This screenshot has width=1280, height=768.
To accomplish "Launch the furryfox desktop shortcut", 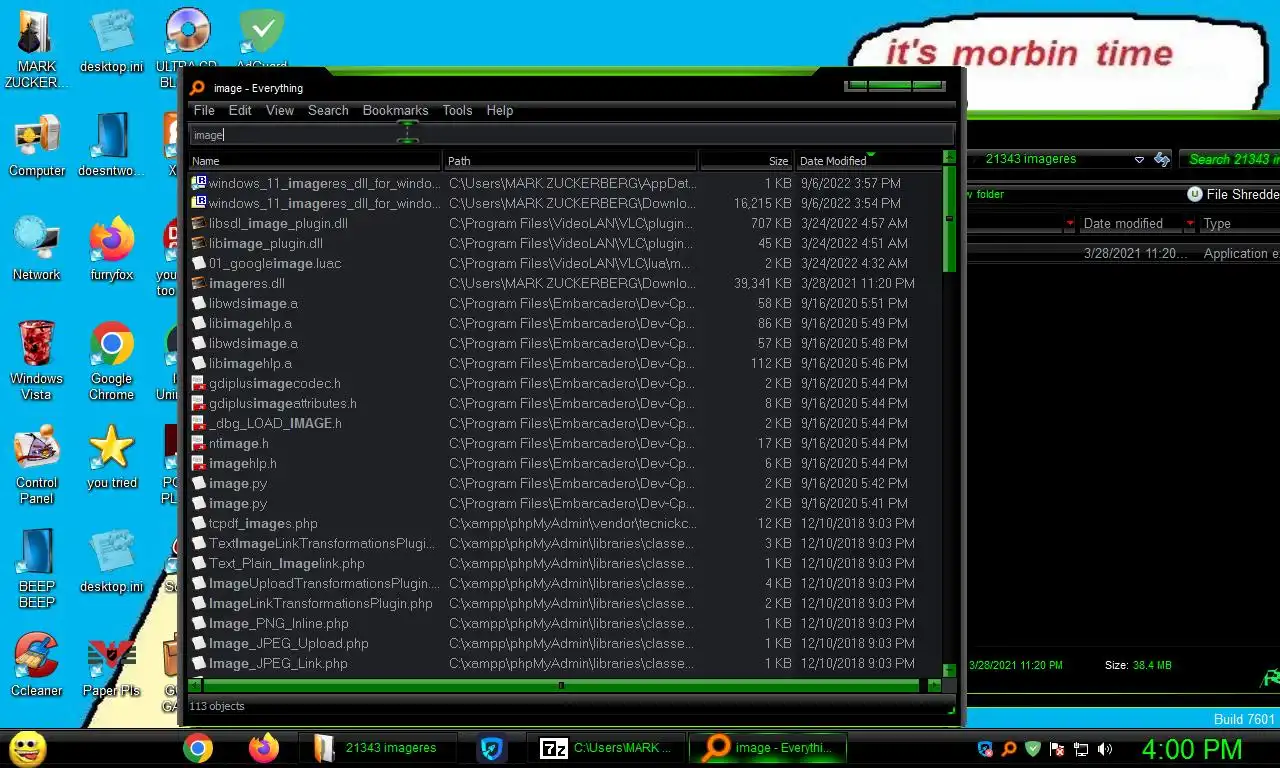I will point(111,249).
